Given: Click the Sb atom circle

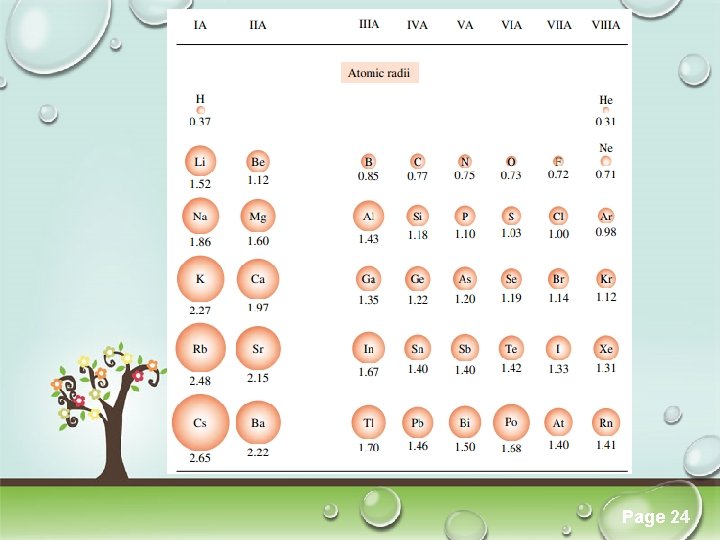Looking at the screenshot, I should click(465, 349).
